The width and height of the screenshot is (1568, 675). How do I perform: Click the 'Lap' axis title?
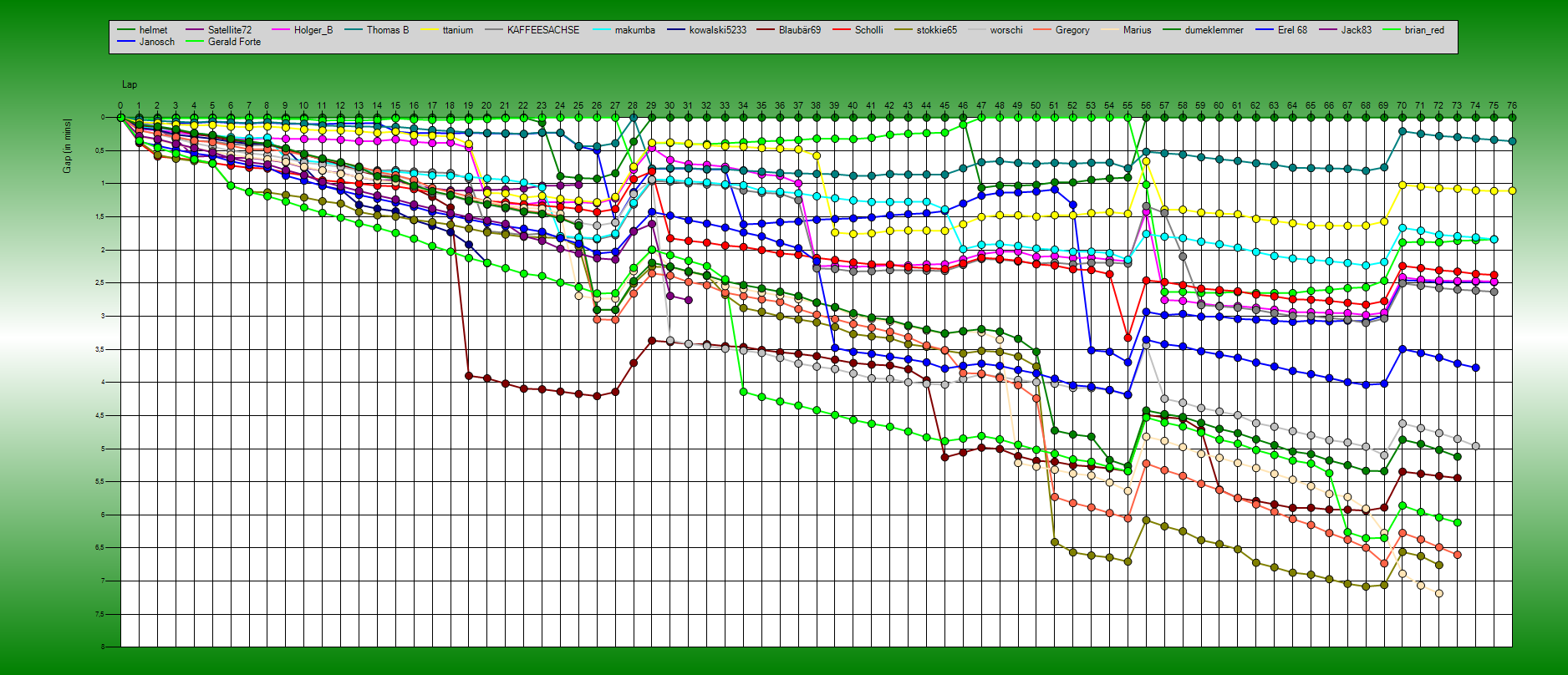coord(130,84)
